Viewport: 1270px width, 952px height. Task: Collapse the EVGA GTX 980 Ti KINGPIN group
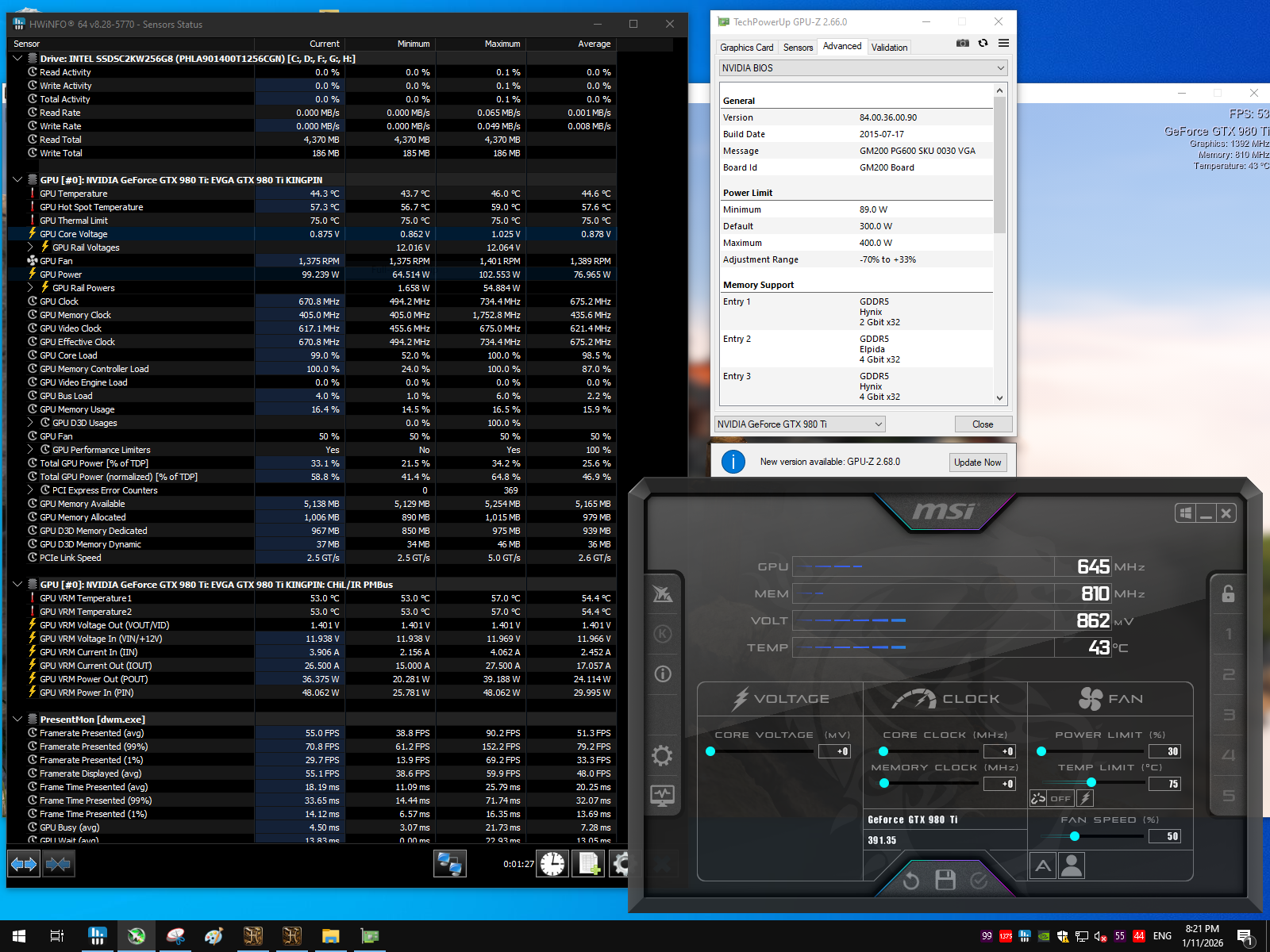17,179
